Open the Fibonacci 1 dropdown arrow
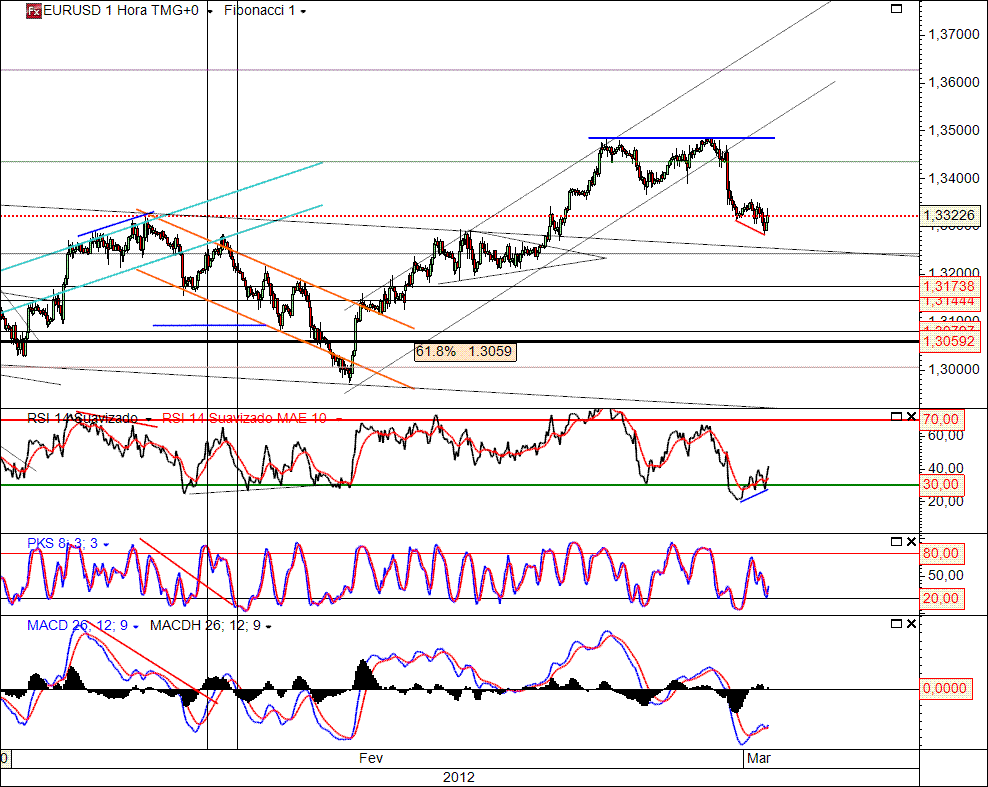The height and width of the screenshot is (787, 988). [x=303, y=12]
